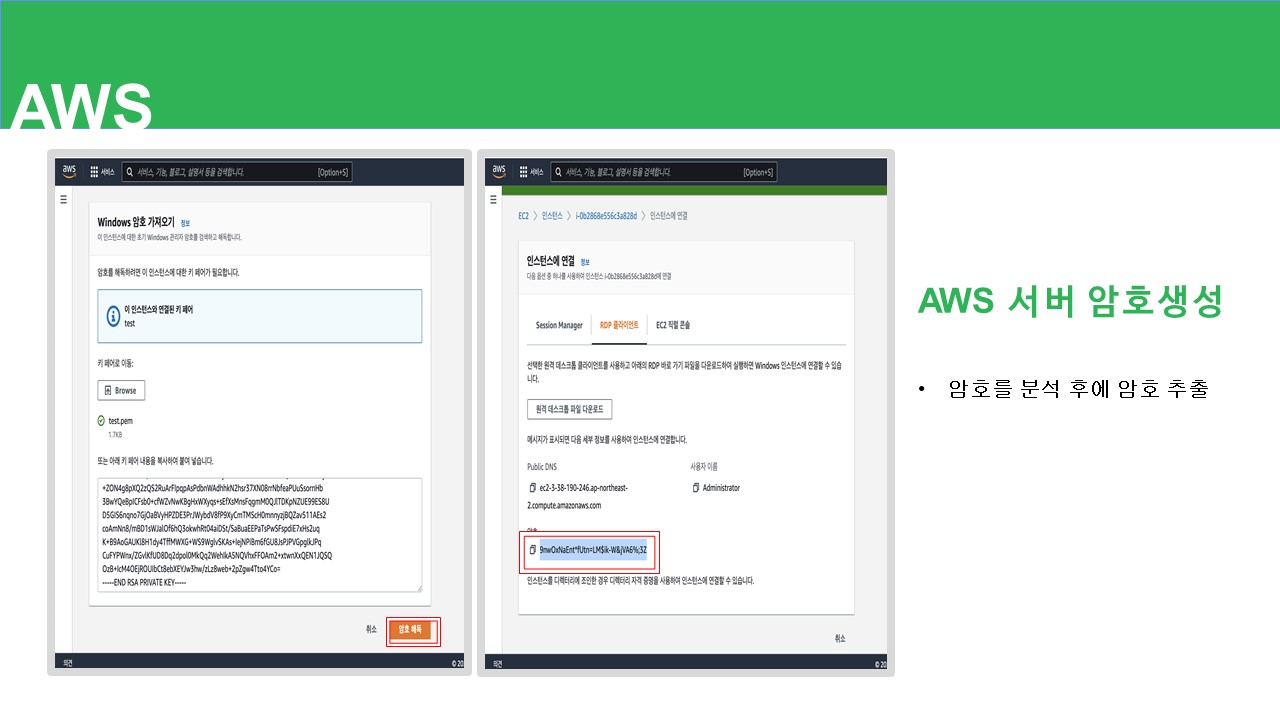The width and height of the screenshot is (1280, 720).
Task: Click the AWS logo in the left screenshot
Action: pyautogui.click(x=69, y=171)
